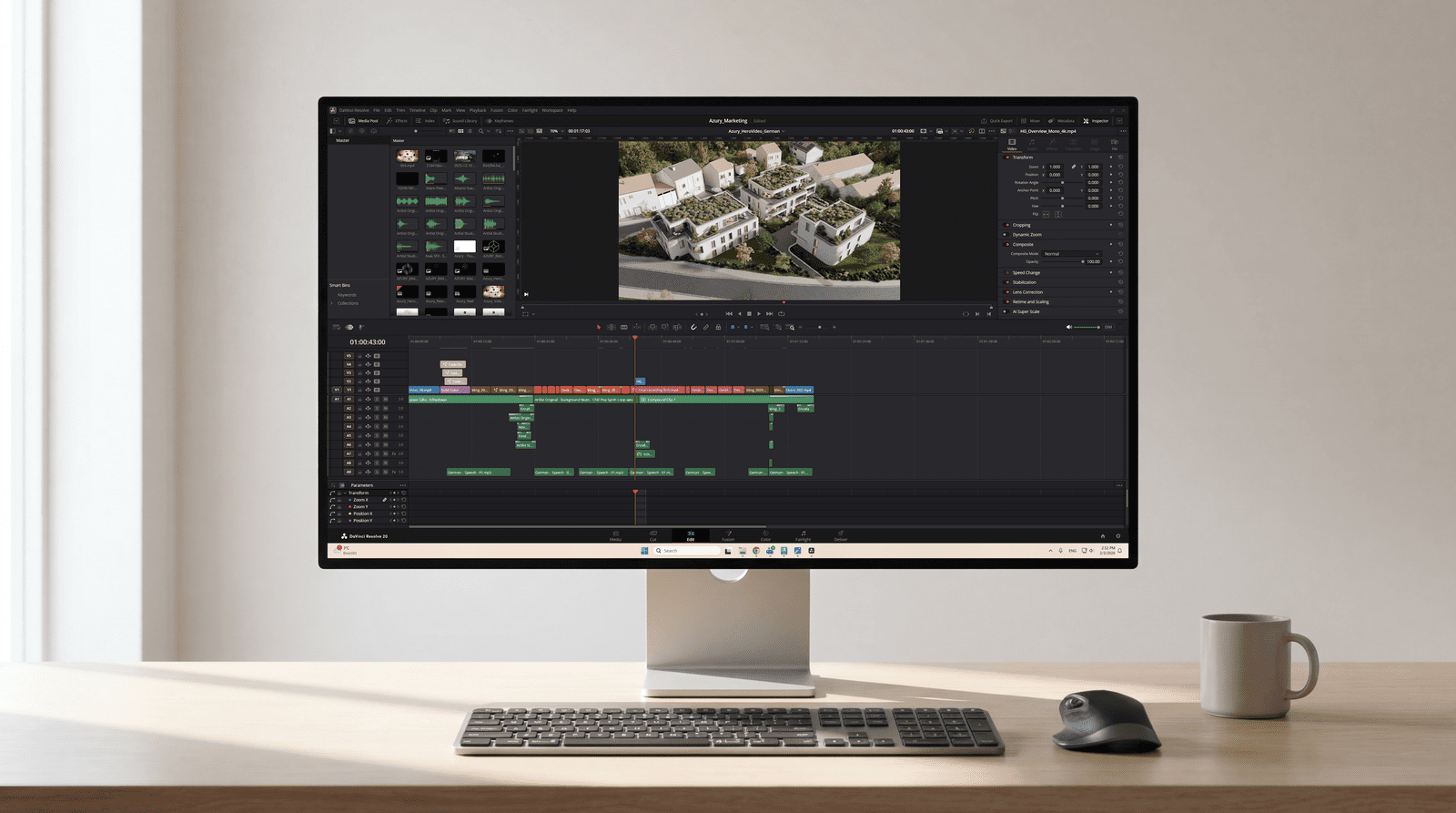Screen dimensions: 1456x813
Task: Click Flip Vertical icon in Transform
Action: point(1058,214)
